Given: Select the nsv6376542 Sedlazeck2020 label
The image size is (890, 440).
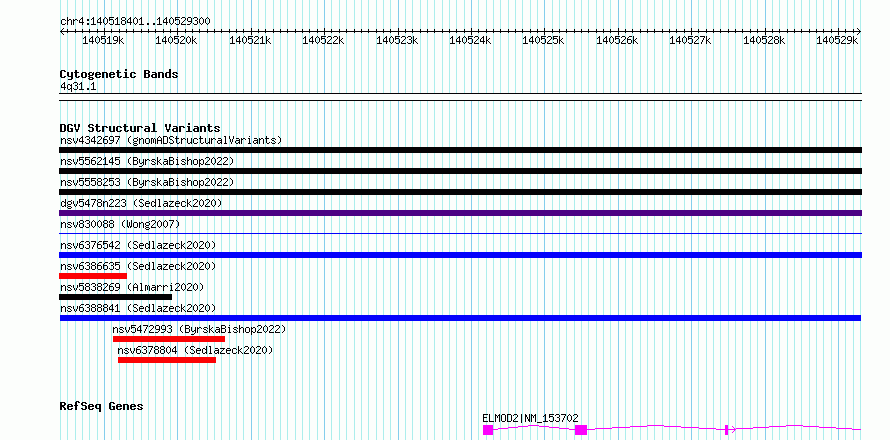Looking at the screenshot, I should click(x=138, y=245).
